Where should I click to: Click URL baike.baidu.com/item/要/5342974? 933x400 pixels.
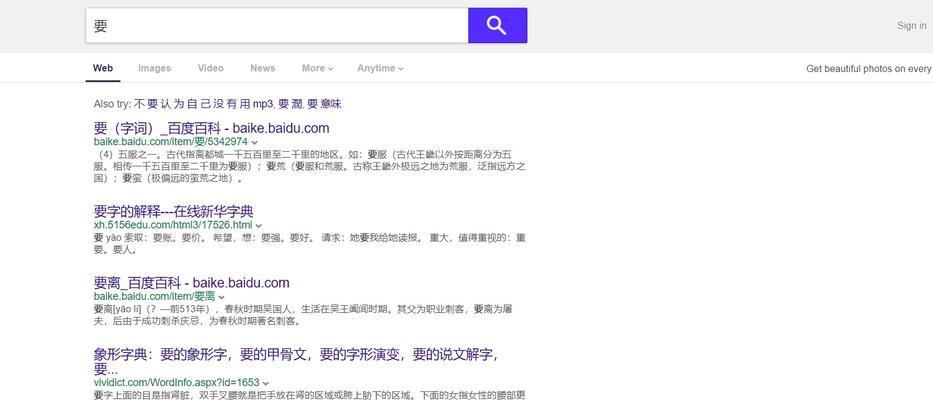pyautogui.click(x=171, y=142)
